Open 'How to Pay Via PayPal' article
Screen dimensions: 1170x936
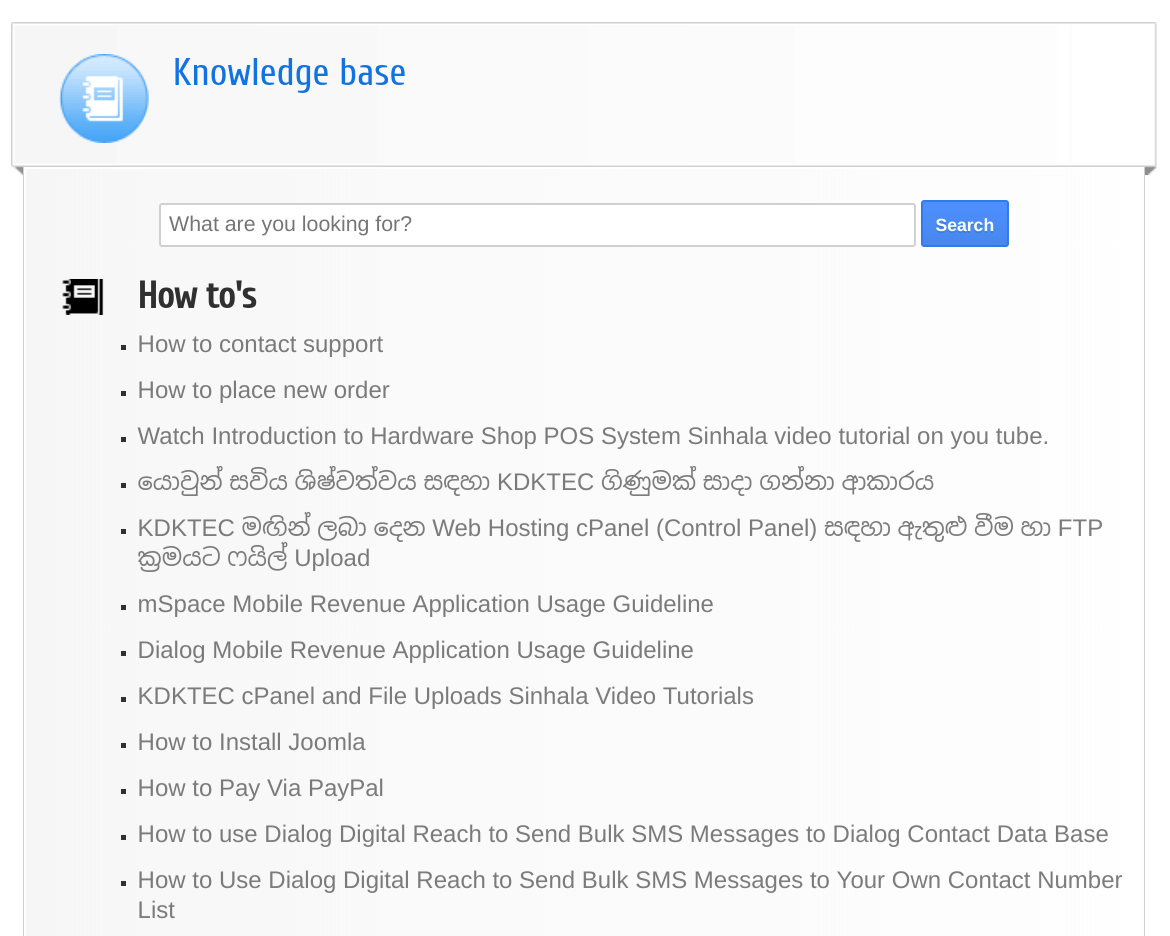click(260, 788)
